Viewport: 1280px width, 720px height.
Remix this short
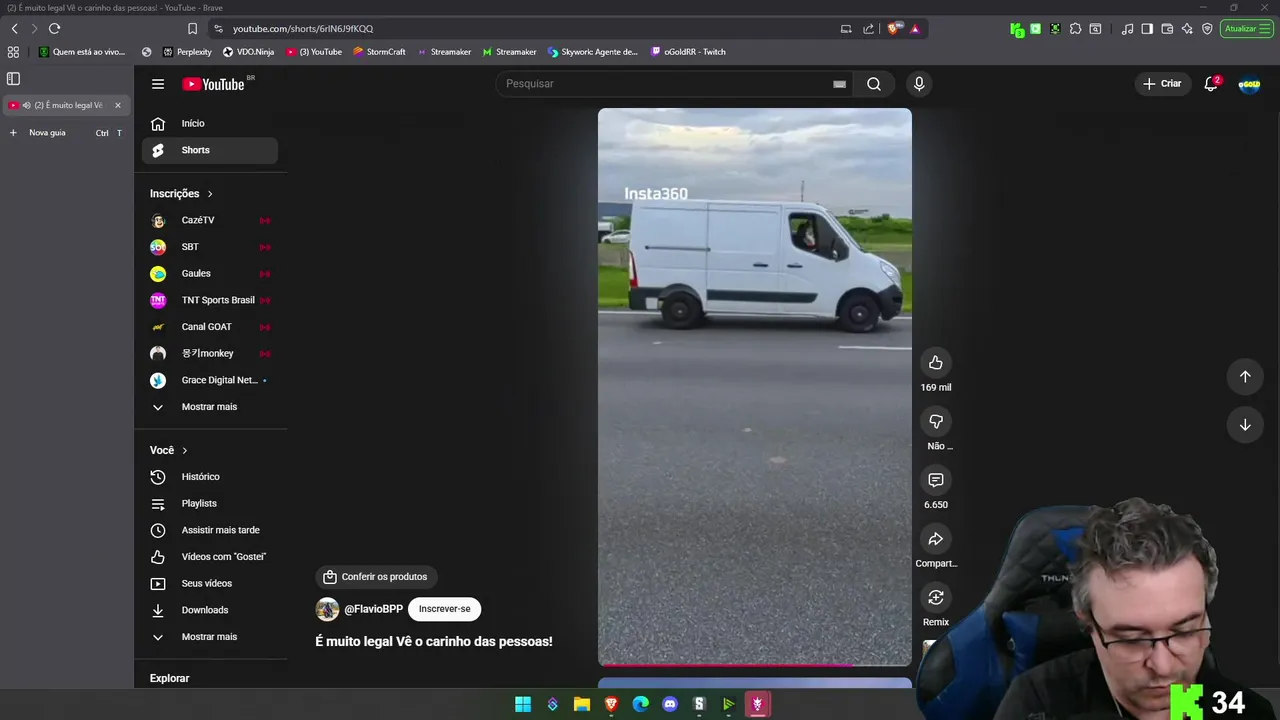point(936,598)
